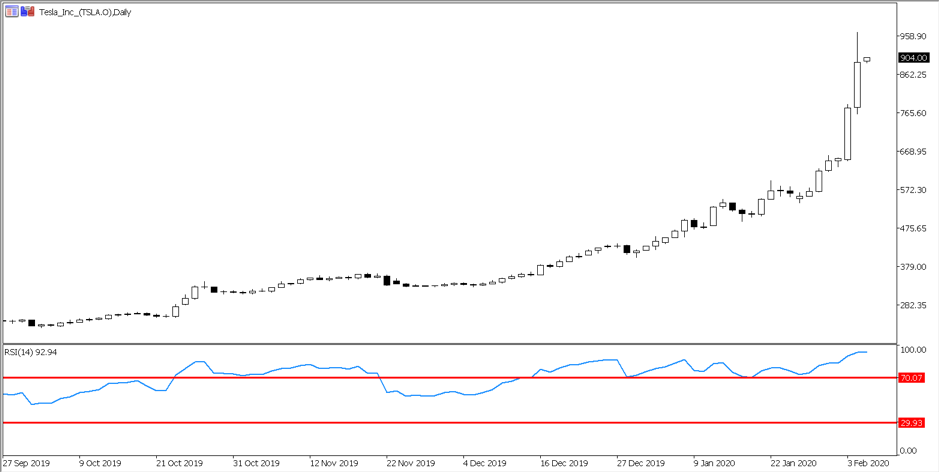The image size is (939, 472).
Task: Select the 70.07 overbought level tag
Action: [911, 378]
